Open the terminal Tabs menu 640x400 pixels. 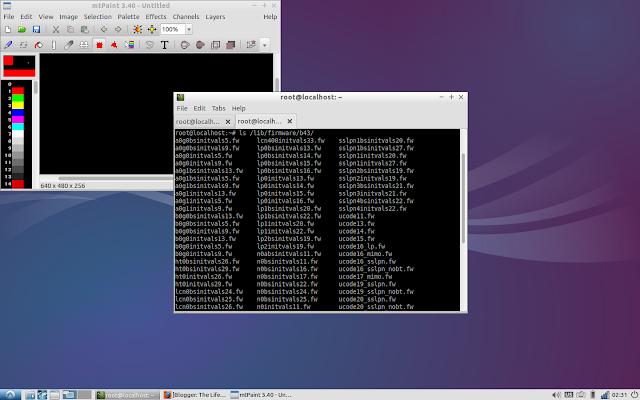coord(218,108)
